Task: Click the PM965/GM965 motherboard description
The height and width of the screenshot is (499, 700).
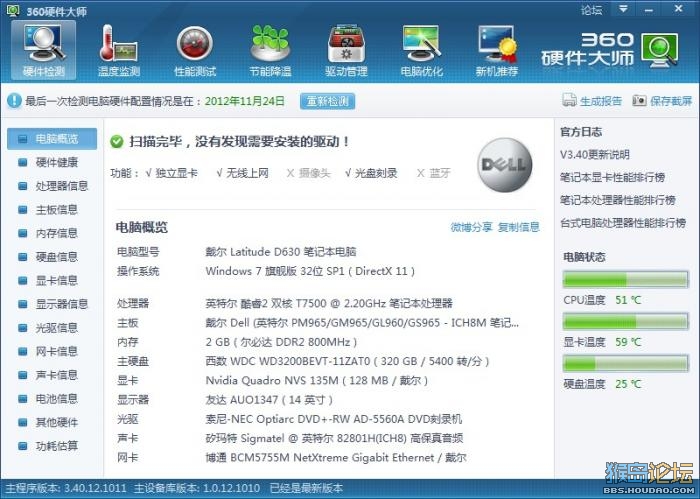Action: (362, 323)
